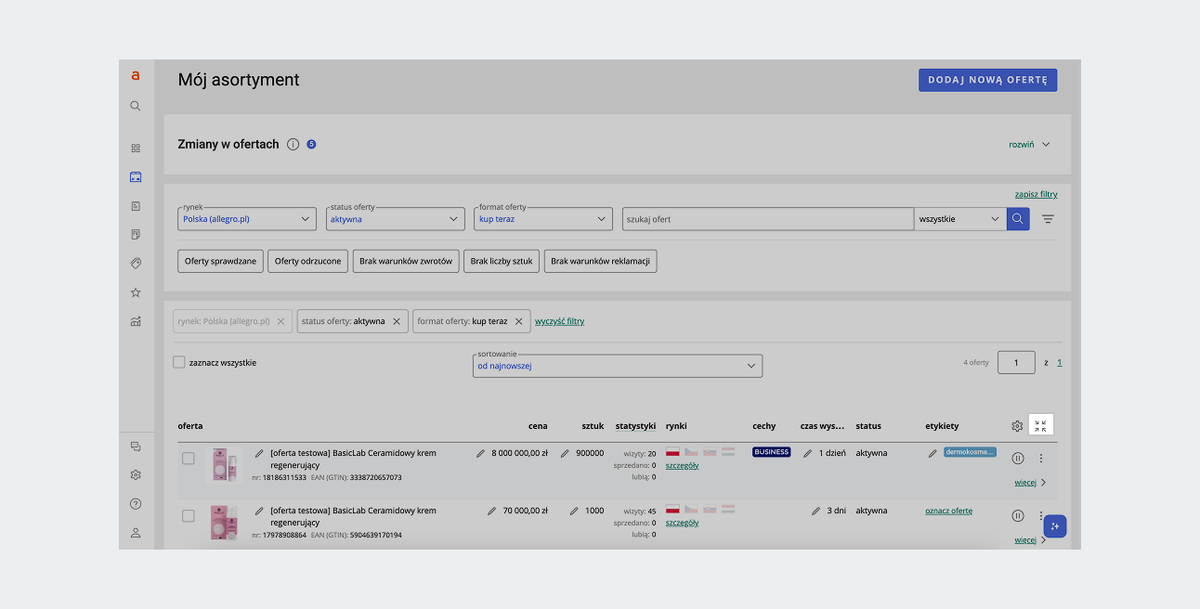Click the collapse view icon in table header
This screenshot has width=1200, height=609.
pyautogui.click(x=1041, y=426)
